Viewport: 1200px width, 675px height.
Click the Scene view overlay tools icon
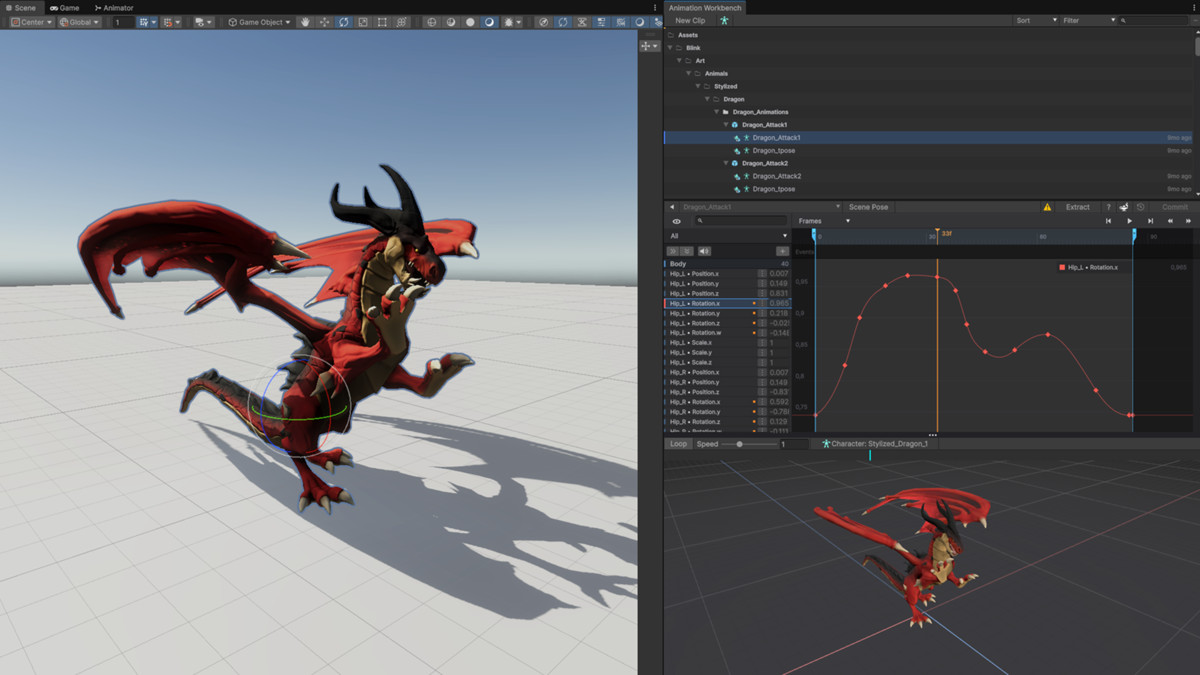tap(649, 46)
